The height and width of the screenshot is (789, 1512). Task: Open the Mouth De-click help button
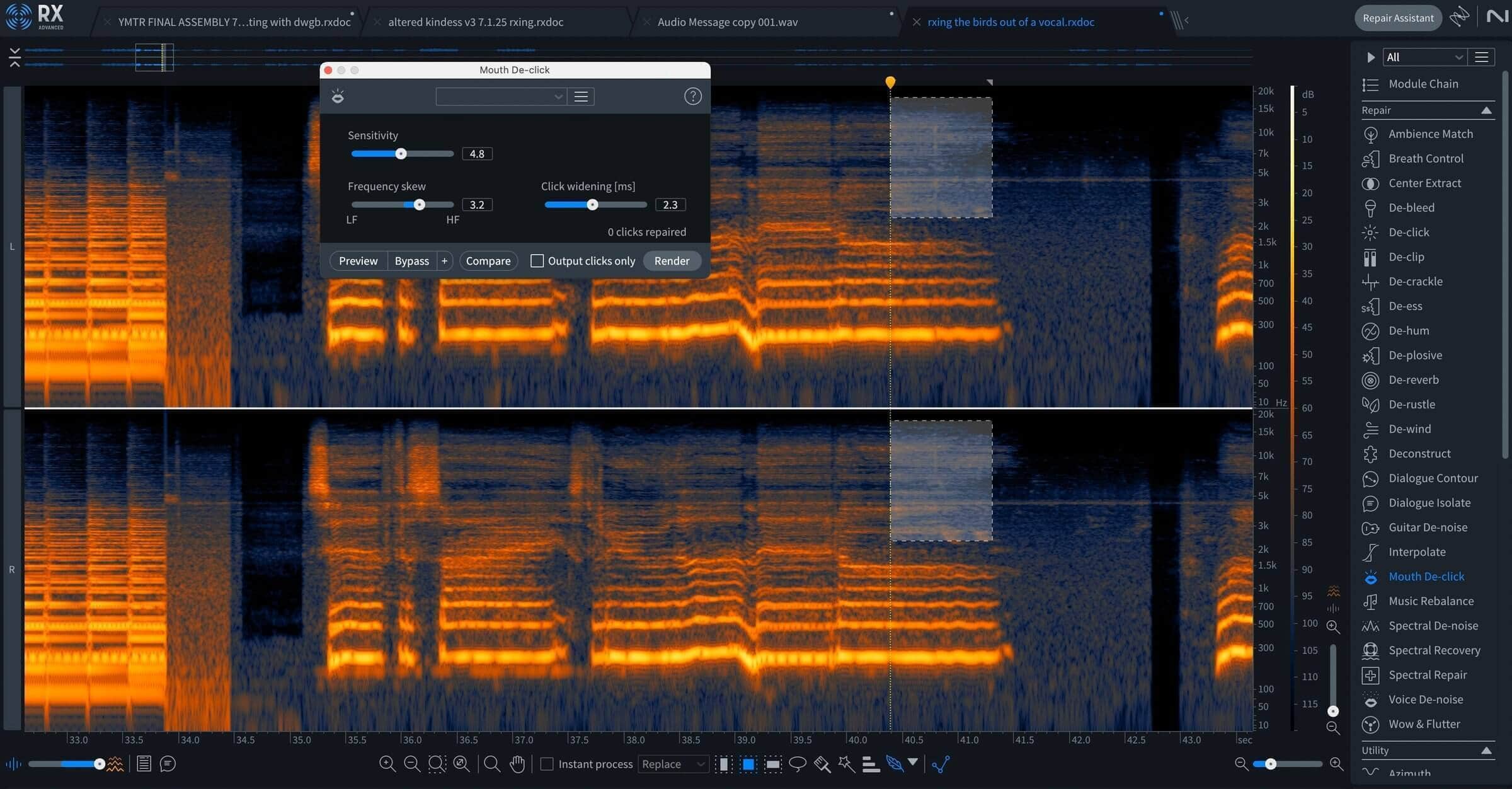pyautogui.click(x=692, y=96)
